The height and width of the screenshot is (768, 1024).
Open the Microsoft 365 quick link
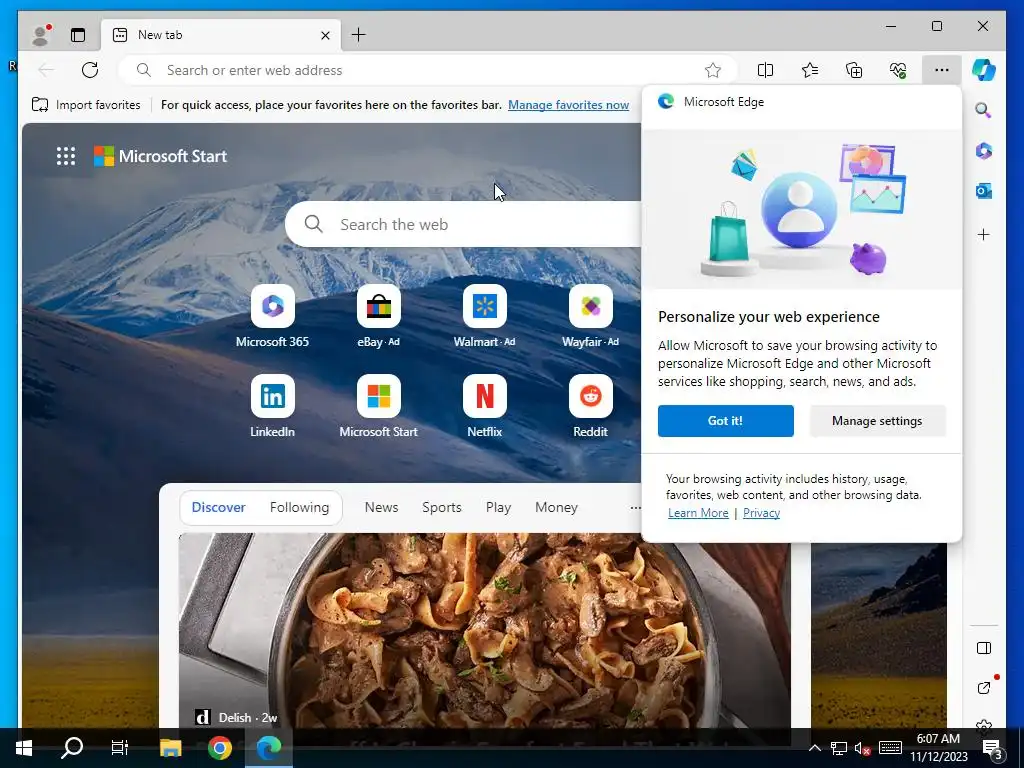(x=272, y=316)
